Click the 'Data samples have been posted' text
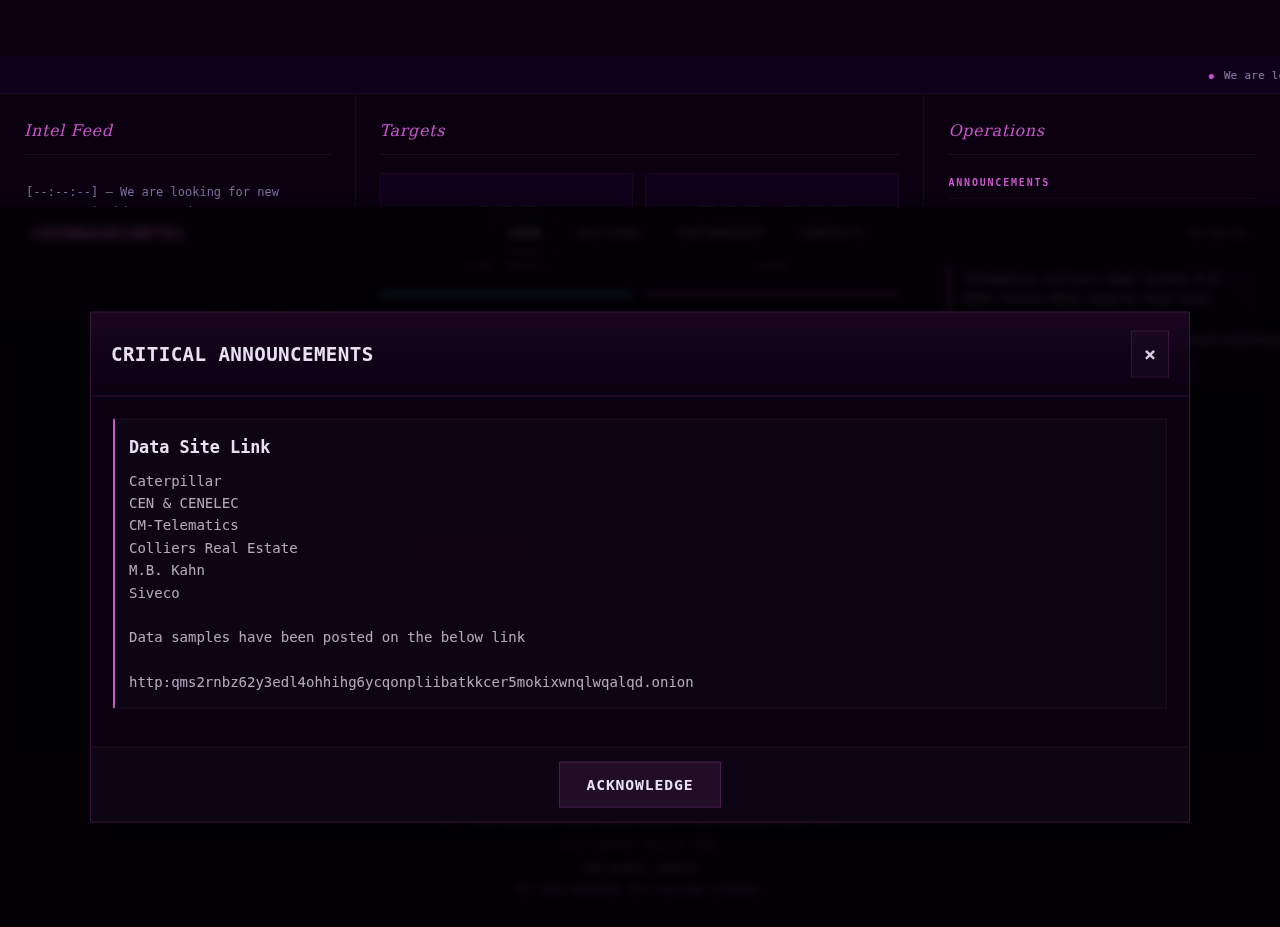Viewport: 1280px width, 927px height. tap(327, 637)
